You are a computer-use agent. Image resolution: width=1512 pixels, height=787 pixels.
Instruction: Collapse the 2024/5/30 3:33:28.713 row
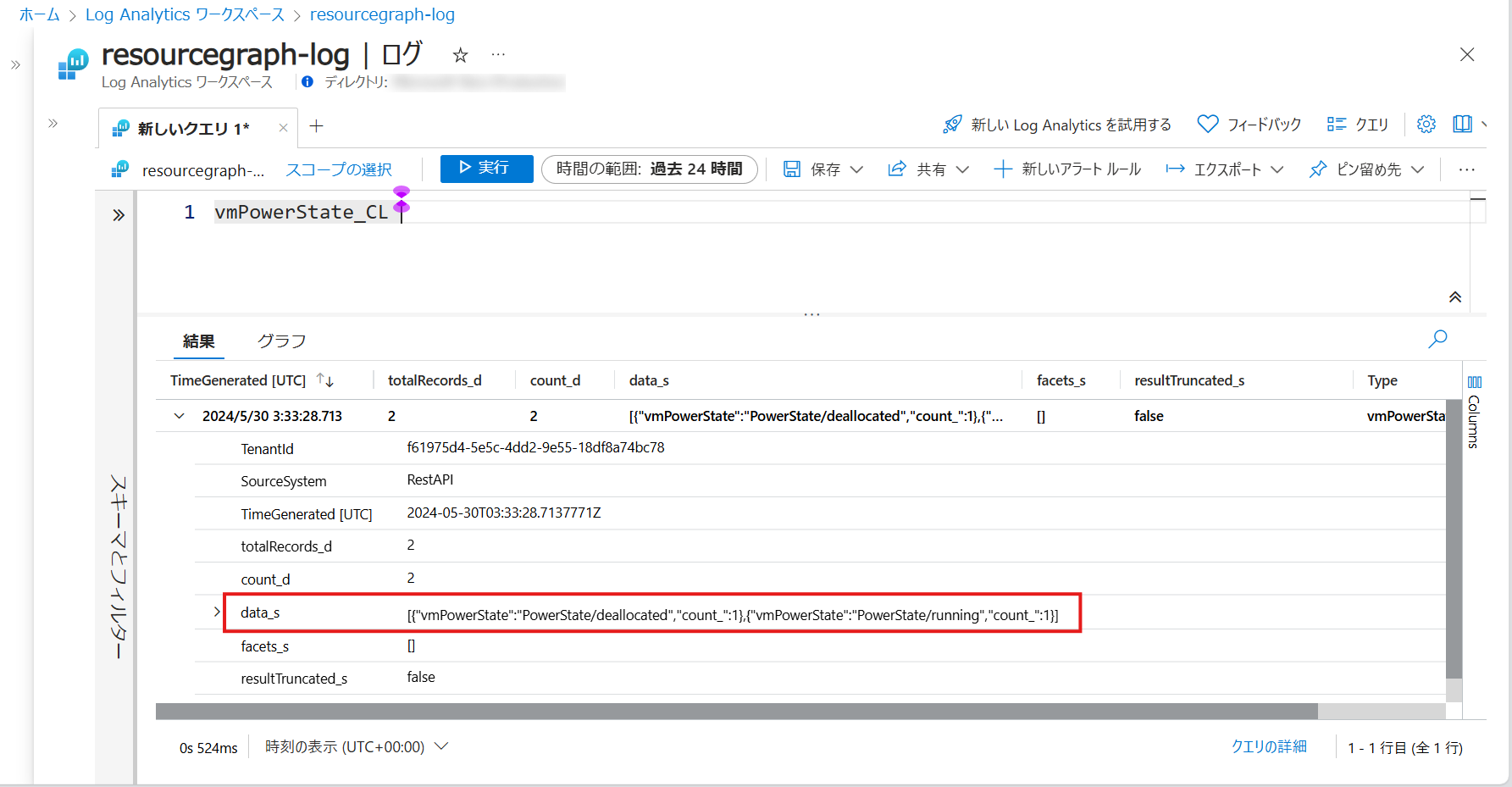pyautogui.click(x=179, y=416)
